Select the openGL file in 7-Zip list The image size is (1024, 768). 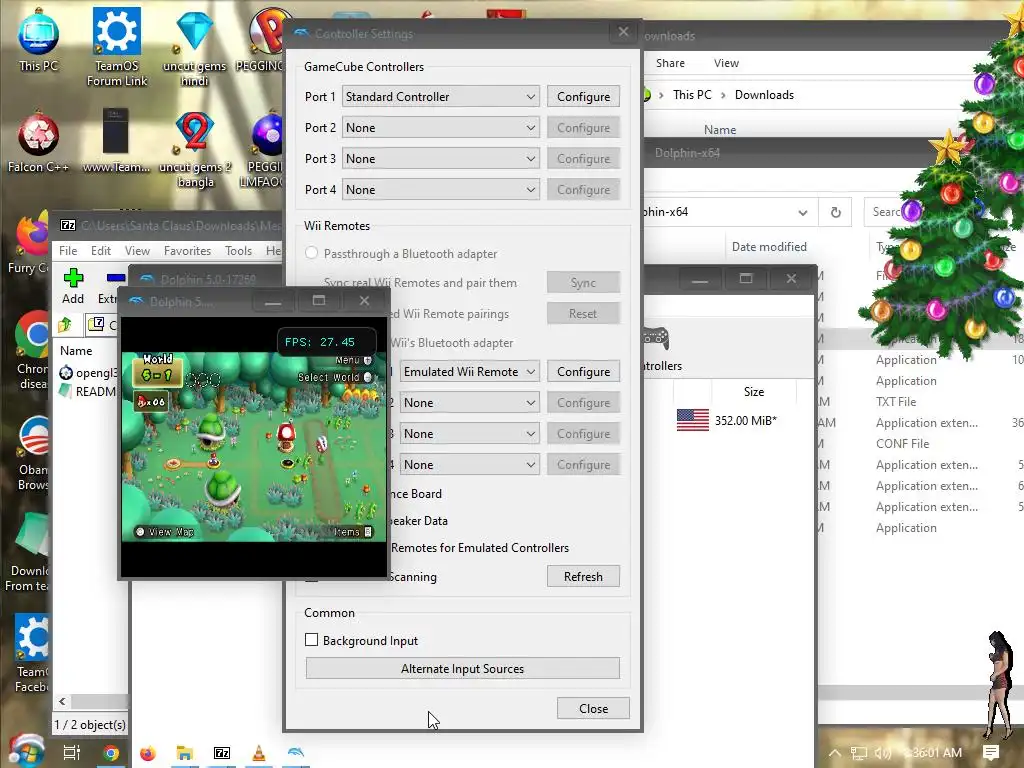[88, 373]
